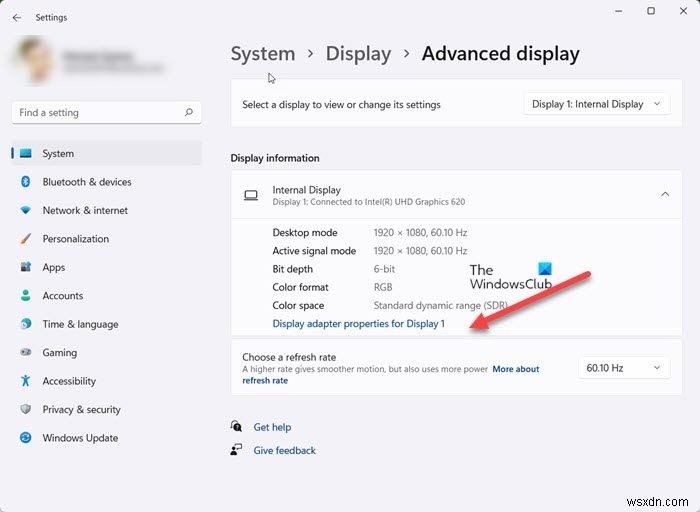This screenshot has width=700, height=512.
Task: Click the Personalization paintbrush icon
Action: [x=25, y=239]
